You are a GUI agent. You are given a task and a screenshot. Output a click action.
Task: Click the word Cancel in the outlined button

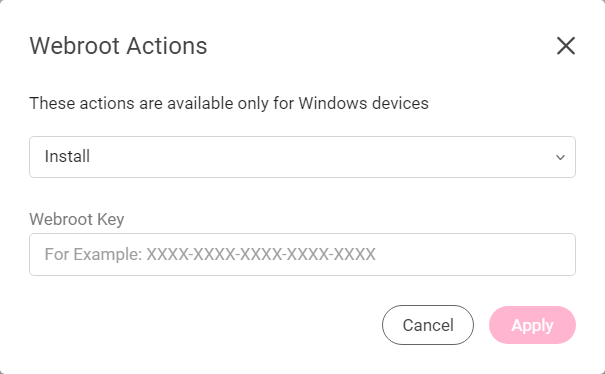[x=428, y=325]
